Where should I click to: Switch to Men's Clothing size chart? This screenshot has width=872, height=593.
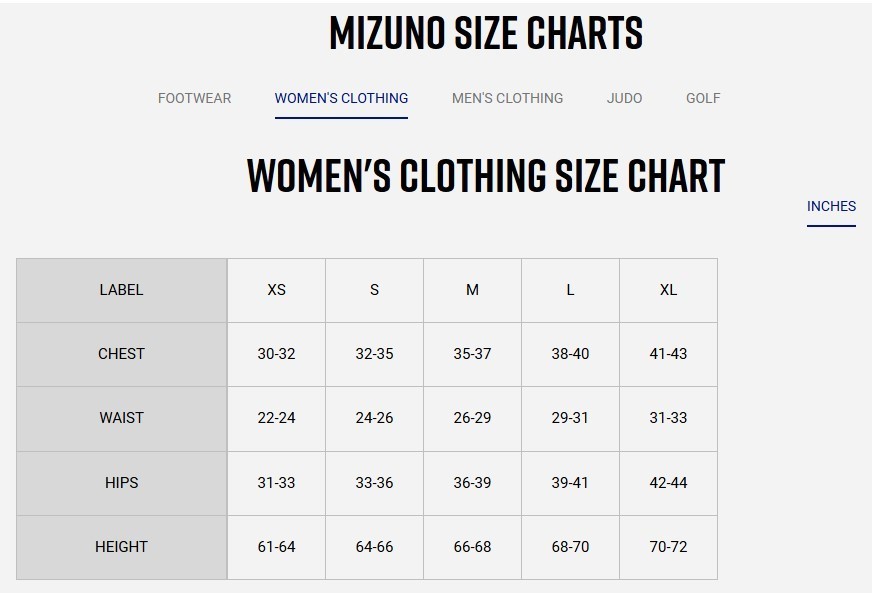coord(507,98)
